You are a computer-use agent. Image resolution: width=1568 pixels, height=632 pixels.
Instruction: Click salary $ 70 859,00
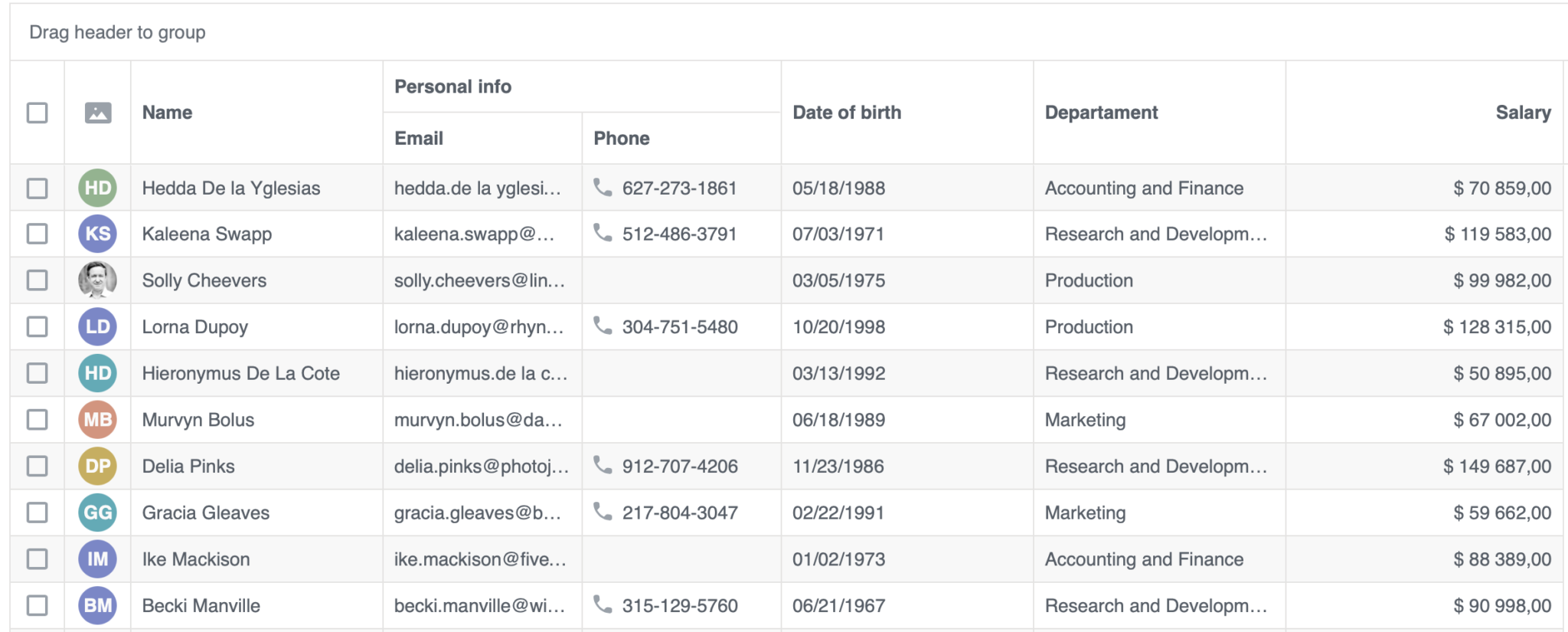(1502, 188)
